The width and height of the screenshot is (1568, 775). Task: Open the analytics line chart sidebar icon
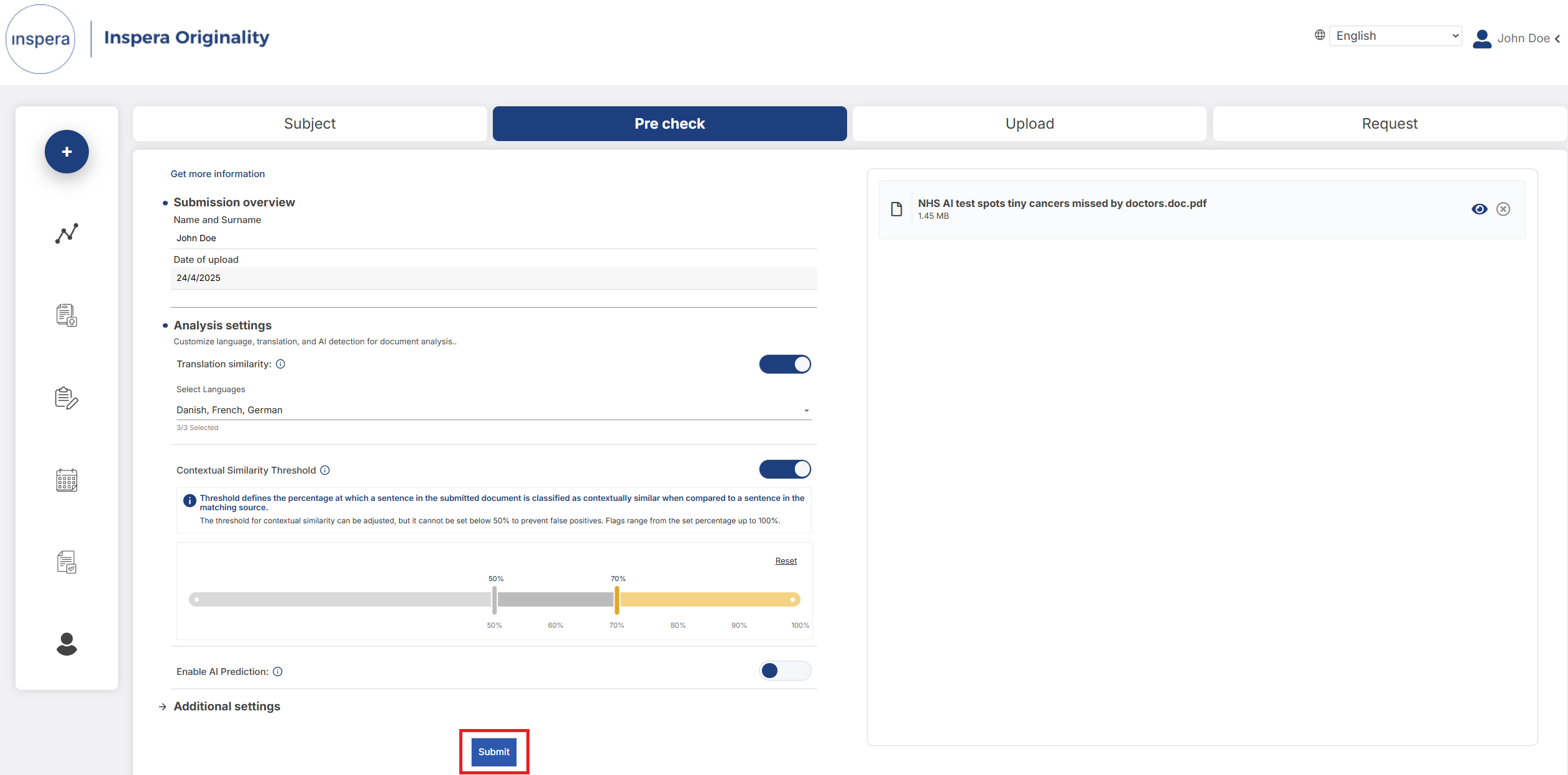[x=66, y=234]
